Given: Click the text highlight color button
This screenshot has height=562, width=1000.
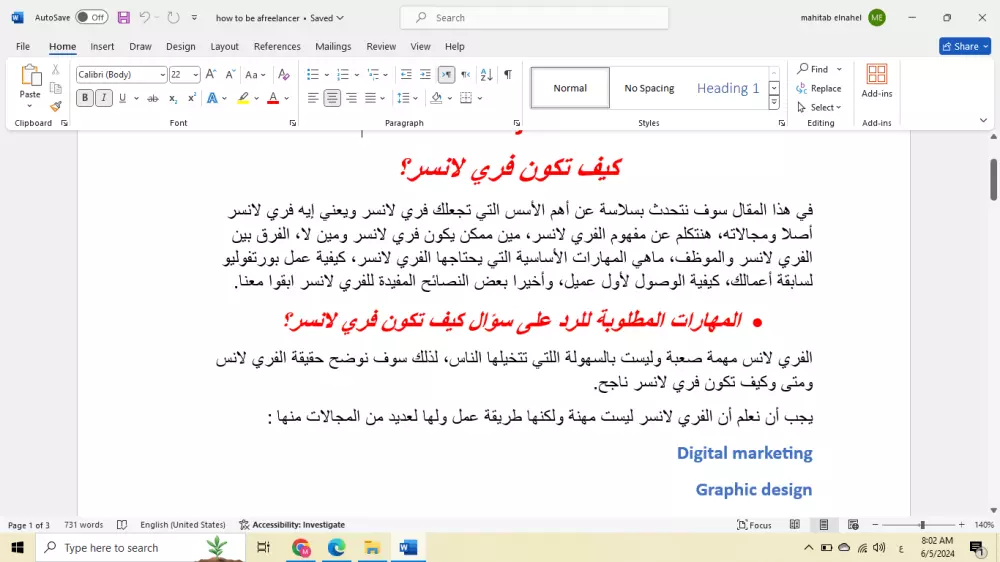Looking at the screenshot, I should click(243, 98).
